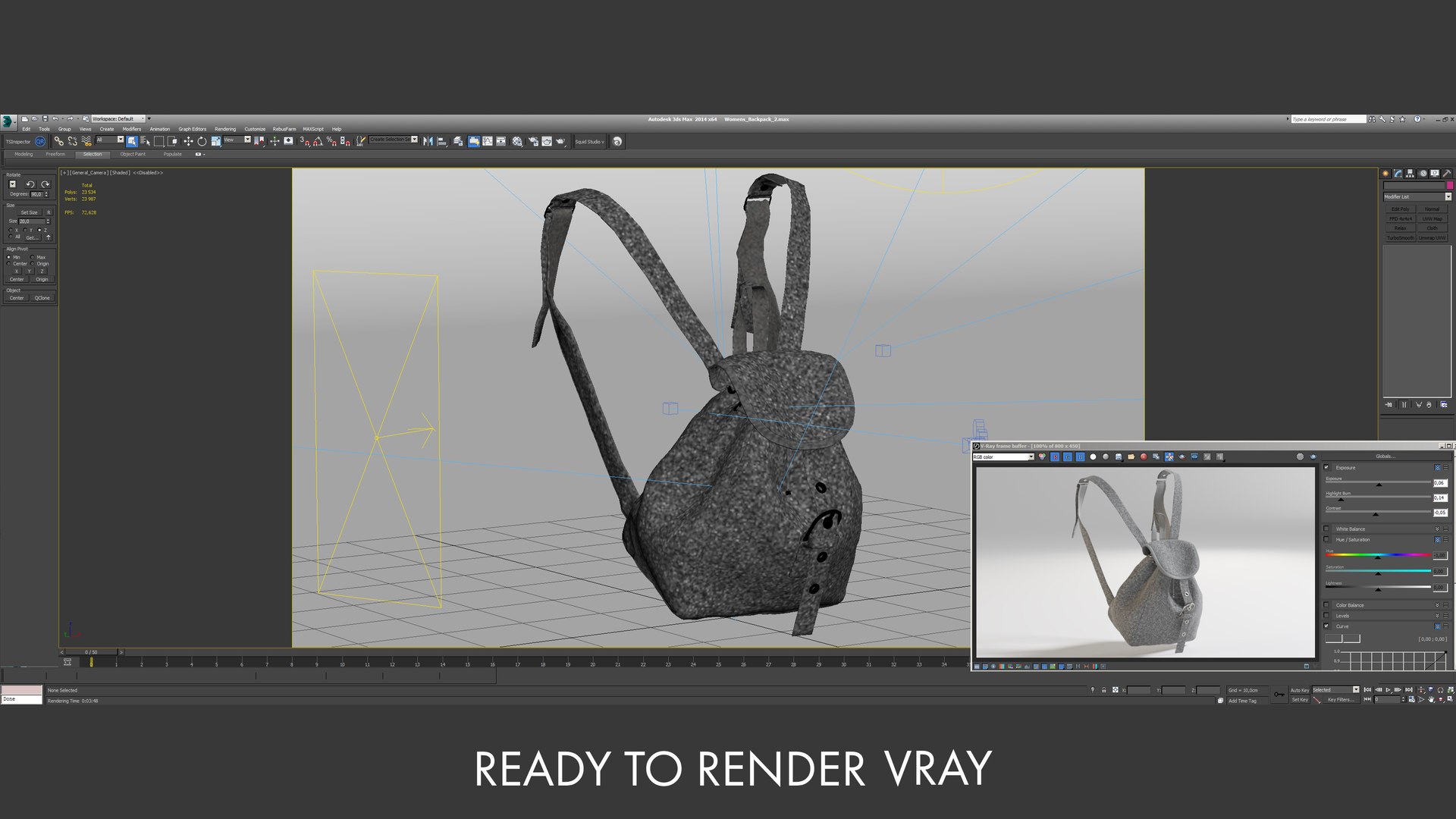Toggle the Red channel in V-Ray frame buffer
The height and width of the screenshot is (819, 1456).
pos(1055,457)
